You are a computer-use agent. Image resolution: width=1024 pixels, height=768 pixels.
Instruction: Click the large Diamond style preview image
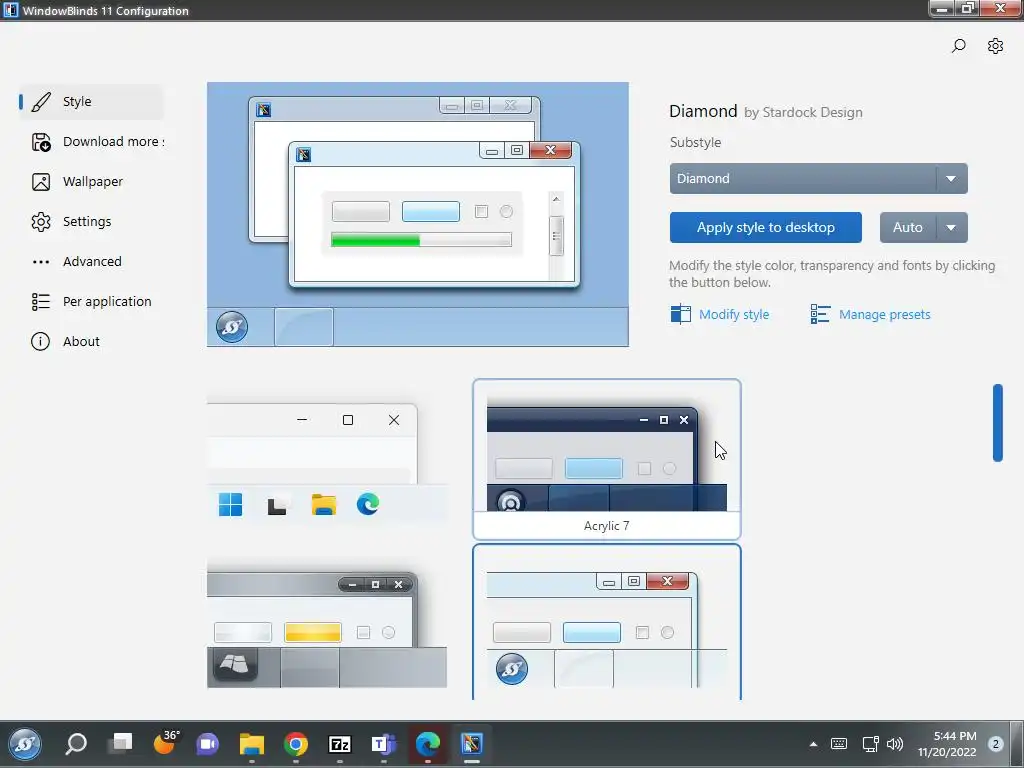point(418,214)
